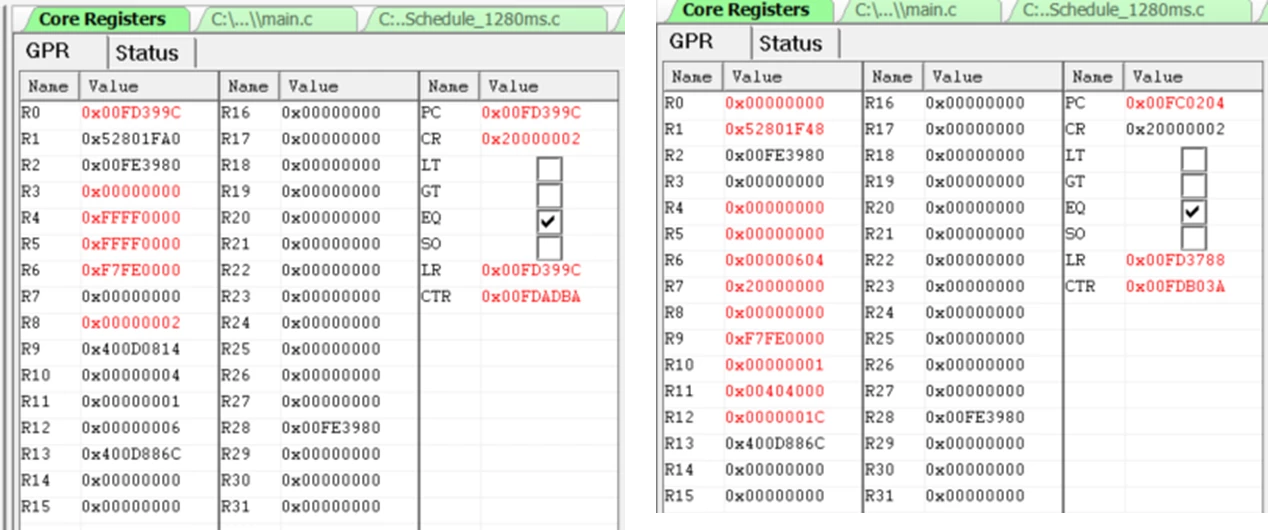1268x530 pixels.
Task: Select LR value 0x00FD399C in left panel
Action: (x=531, y=270)
